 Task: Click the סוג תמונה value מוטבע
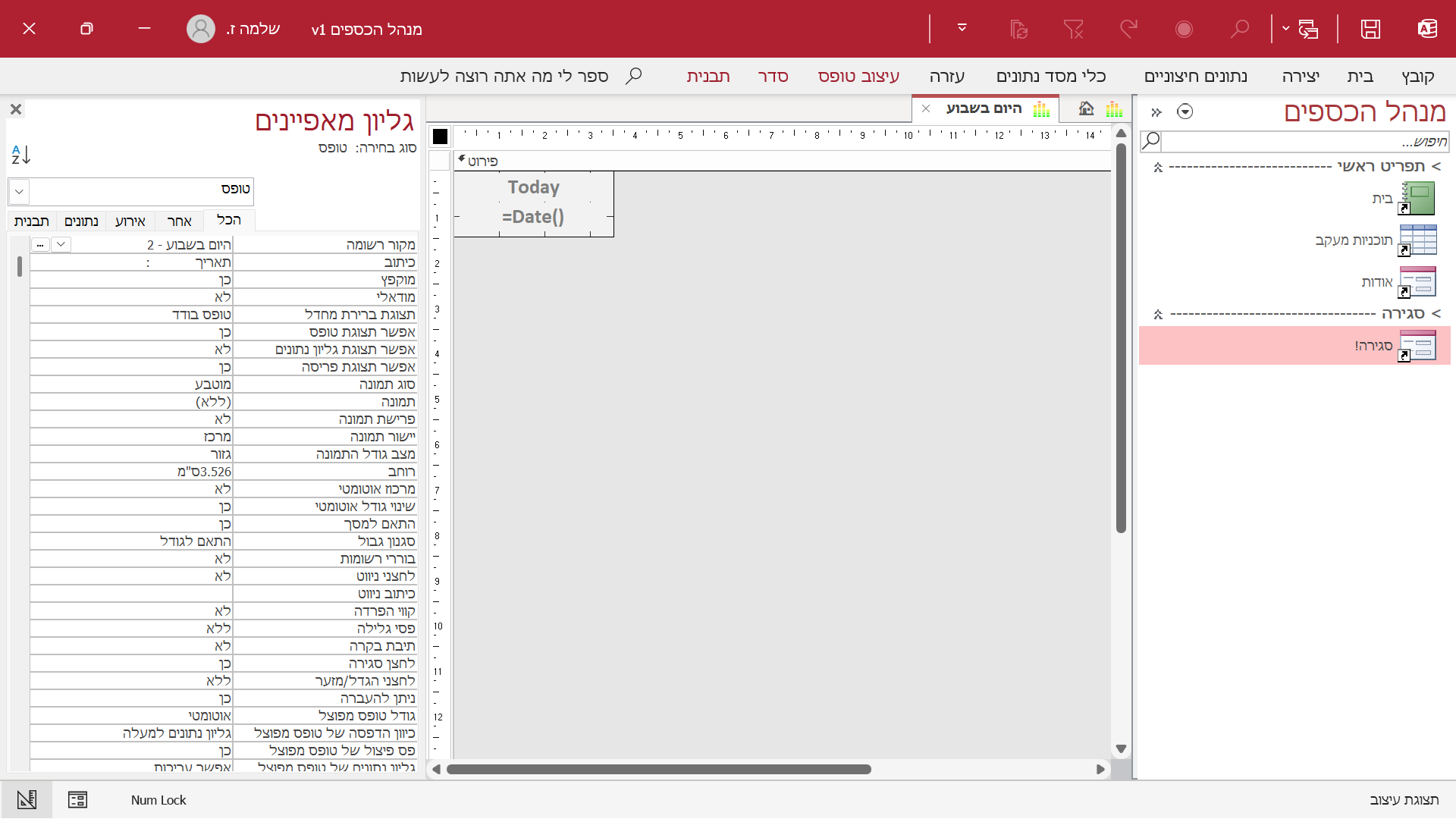(131, 384)
